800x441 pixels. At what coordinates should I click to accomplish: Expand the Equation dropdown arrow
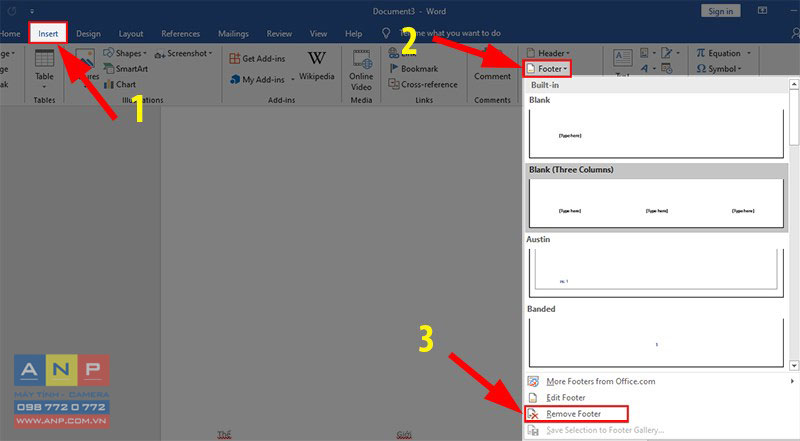click(749, 53)
